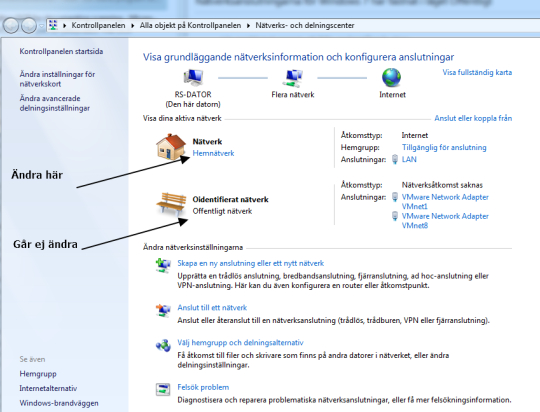The height and width of the screenshot is (412, 540).
Task: Open Kontrollpanelen startsida link
Action: click(x=61, y=51)
